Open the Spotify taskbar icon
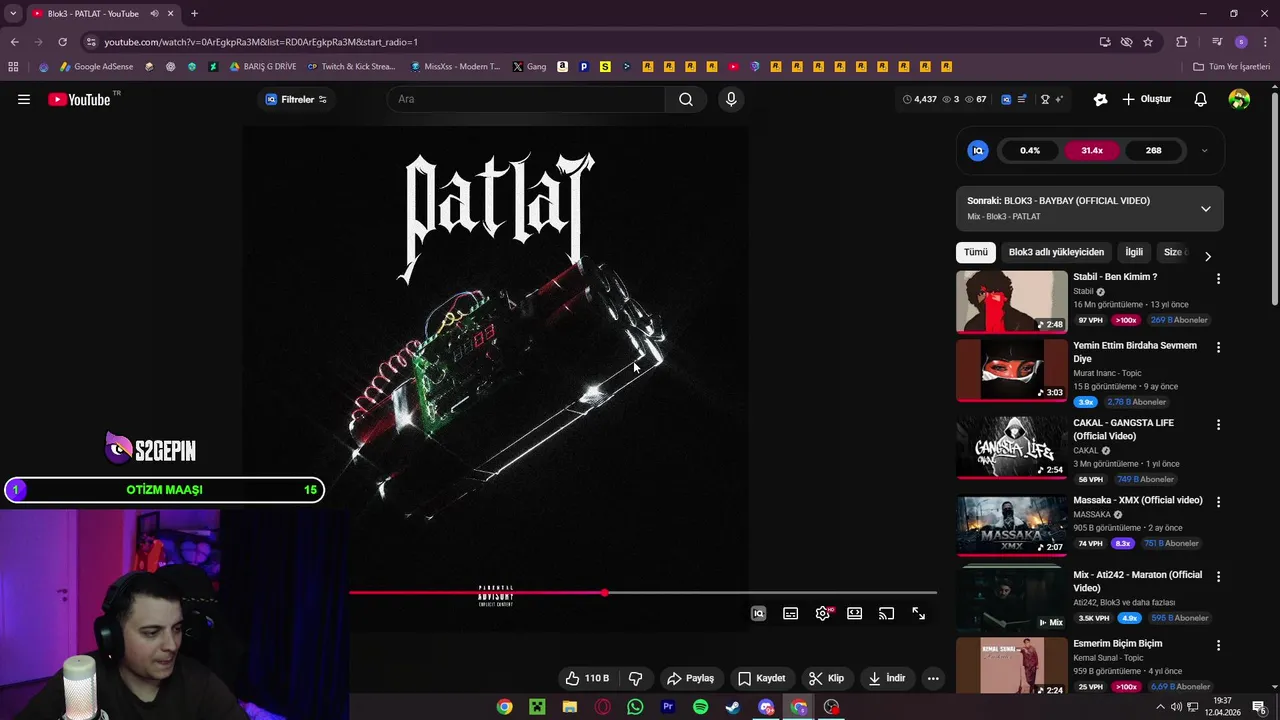1280x720 pixels. pos(700,707)
